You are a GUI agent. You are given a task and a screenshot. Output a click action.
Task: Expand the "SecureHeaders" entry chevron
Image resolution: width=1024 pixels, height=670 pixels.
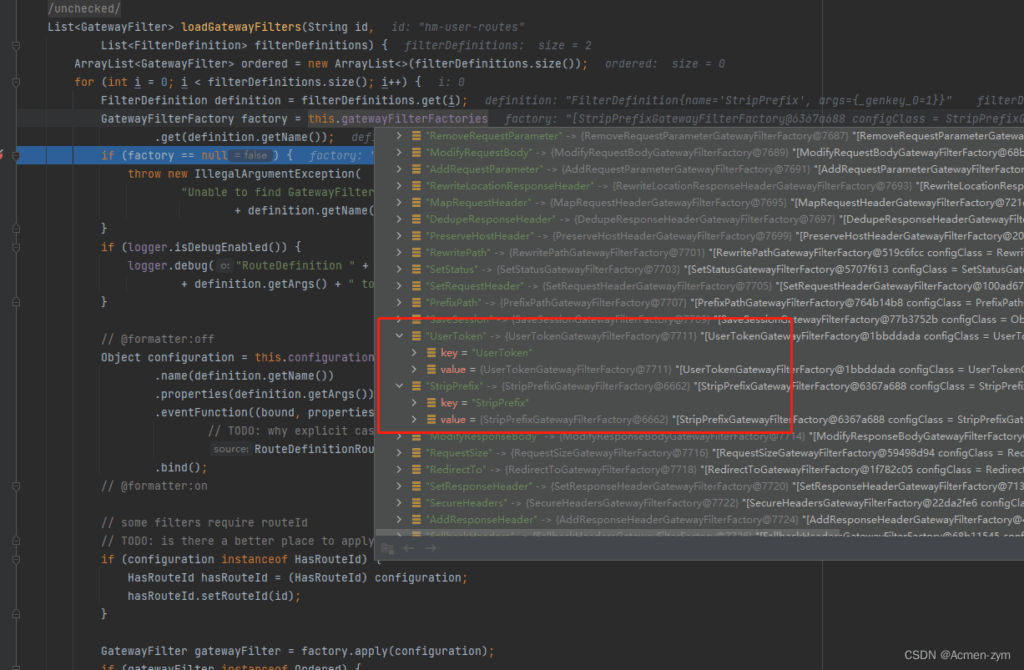398,503
